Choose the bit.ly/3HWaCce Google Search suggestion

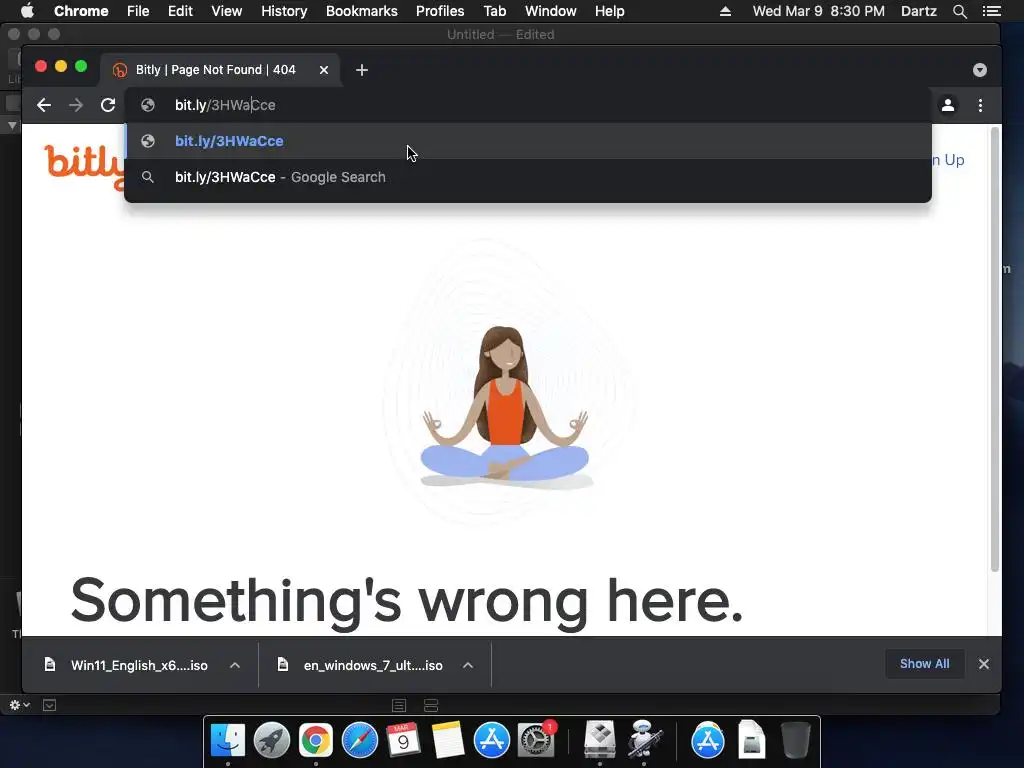(x=528, y=177)
